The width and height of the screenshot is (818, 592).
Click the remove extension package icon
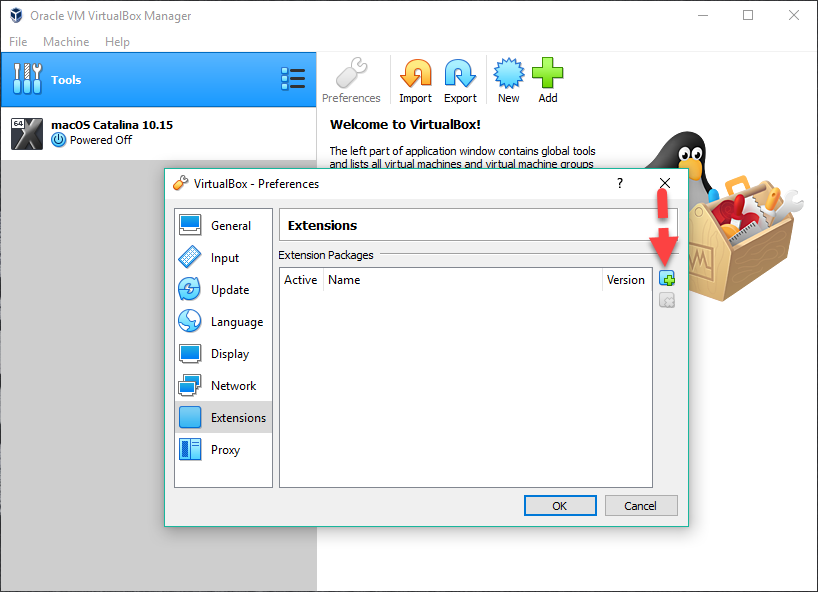(x=666, y=299)
